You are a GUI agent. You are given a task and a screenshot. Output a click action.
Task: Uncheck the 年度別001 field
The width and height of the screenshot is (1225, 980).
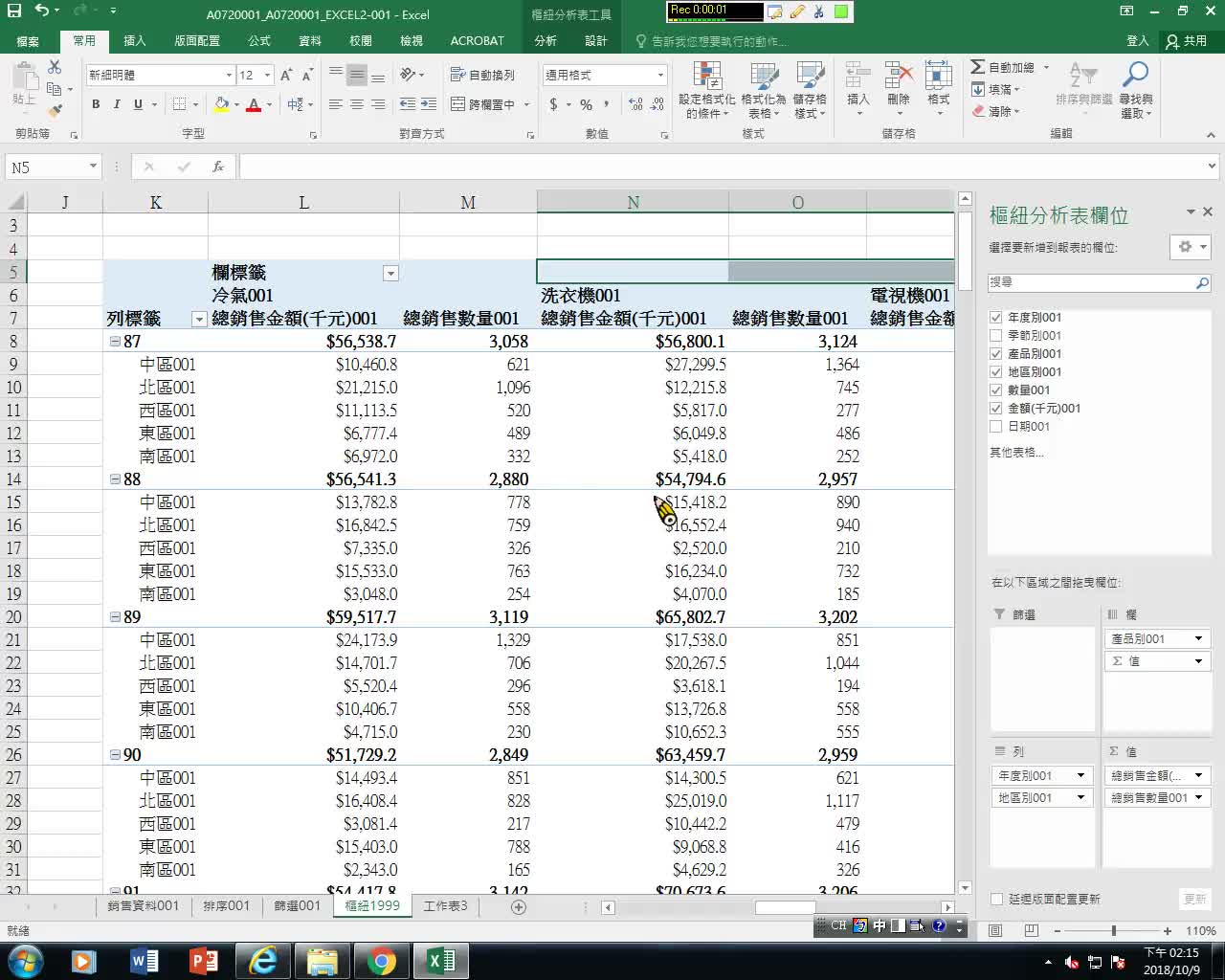pyautogui.click(x=996, y=317)
